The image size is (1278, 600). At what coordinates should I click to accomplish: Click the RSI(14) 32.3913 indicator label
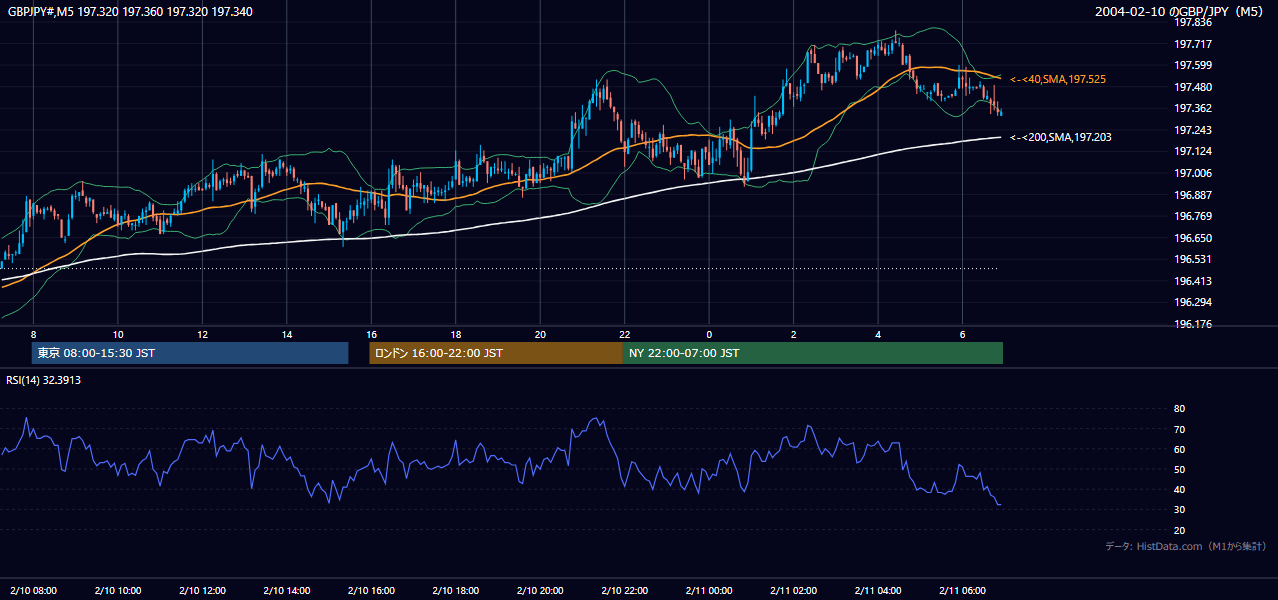coord(43,380)
